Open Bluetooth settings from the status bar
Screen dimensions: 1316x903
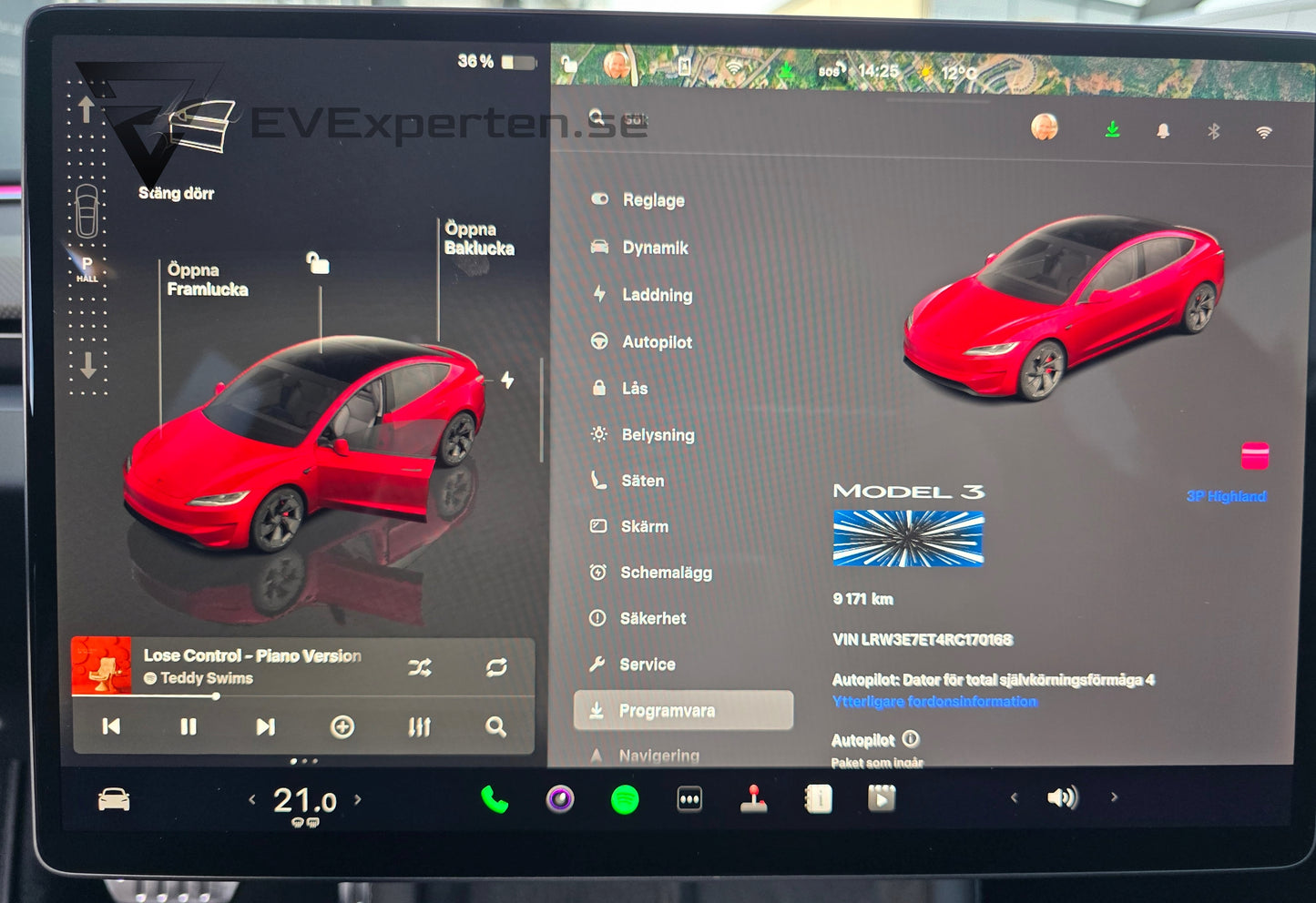pyautogui.click(x=1212, y=128)
